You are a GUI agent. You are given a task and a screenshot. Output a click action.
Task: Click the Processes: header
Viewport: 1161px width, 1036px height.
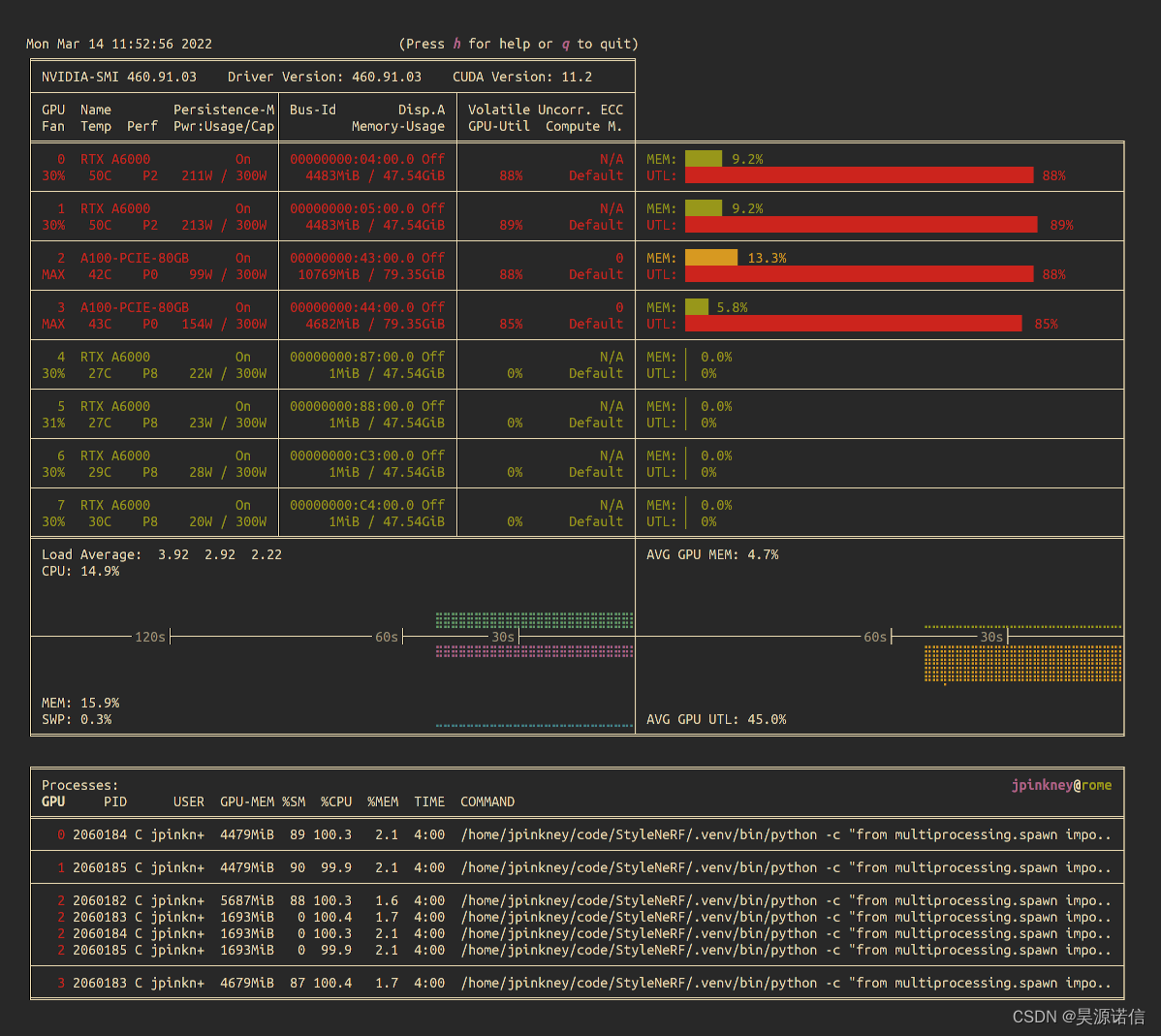[x=80, y=785]
